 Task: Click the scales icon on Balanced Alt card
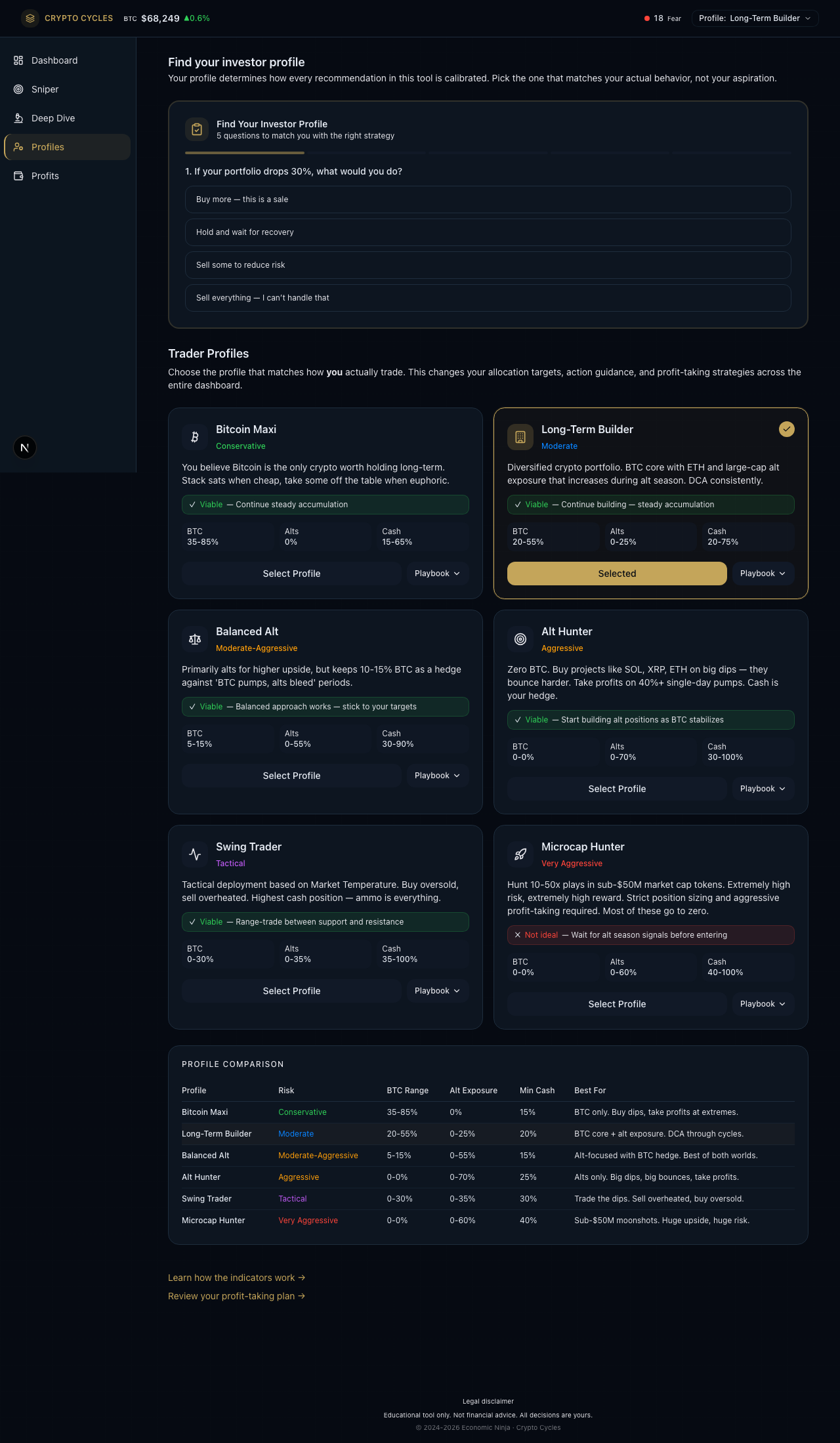[x=194, y=638]
